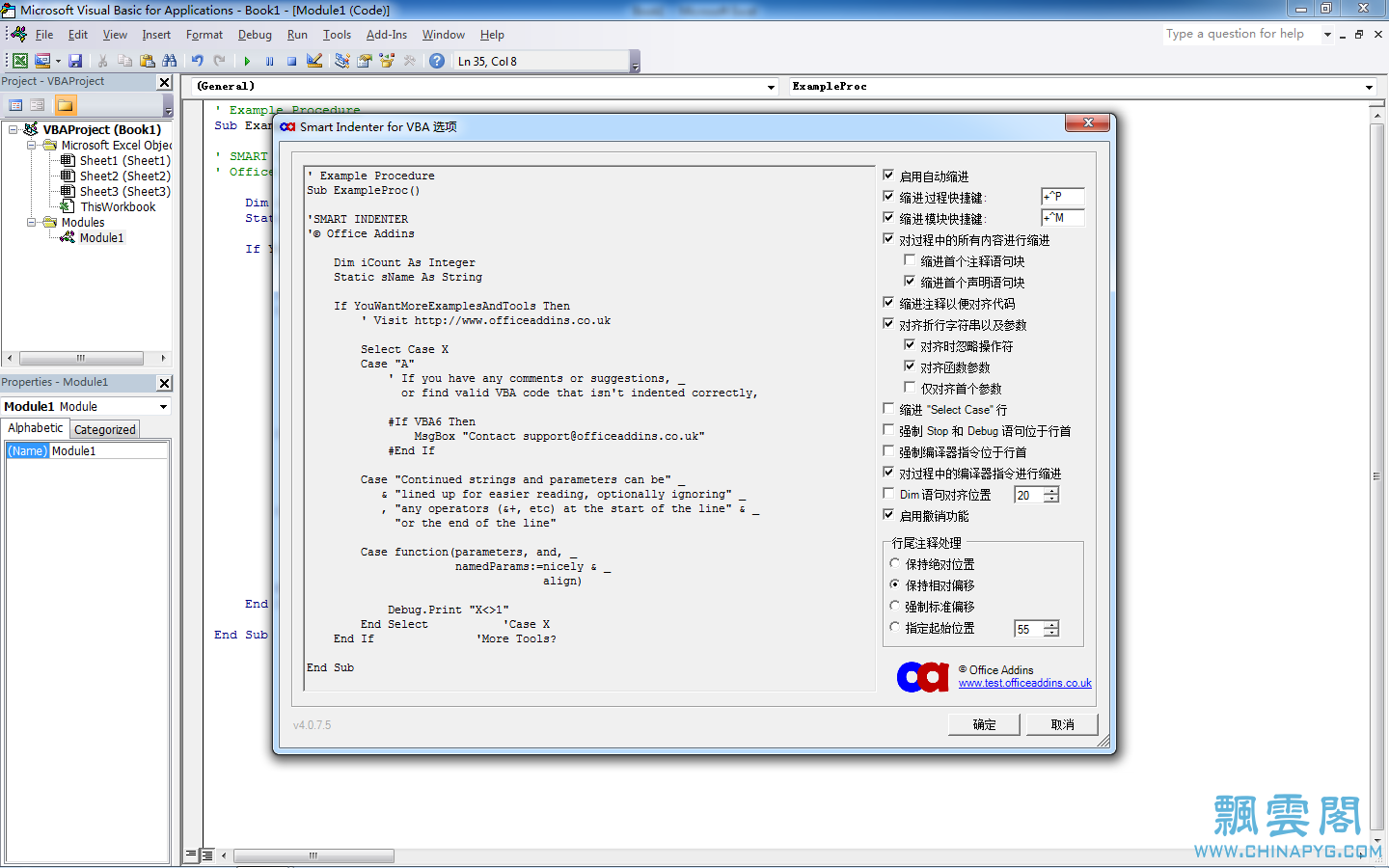Collapse the VBAProject (Book1) tree node

14,129
